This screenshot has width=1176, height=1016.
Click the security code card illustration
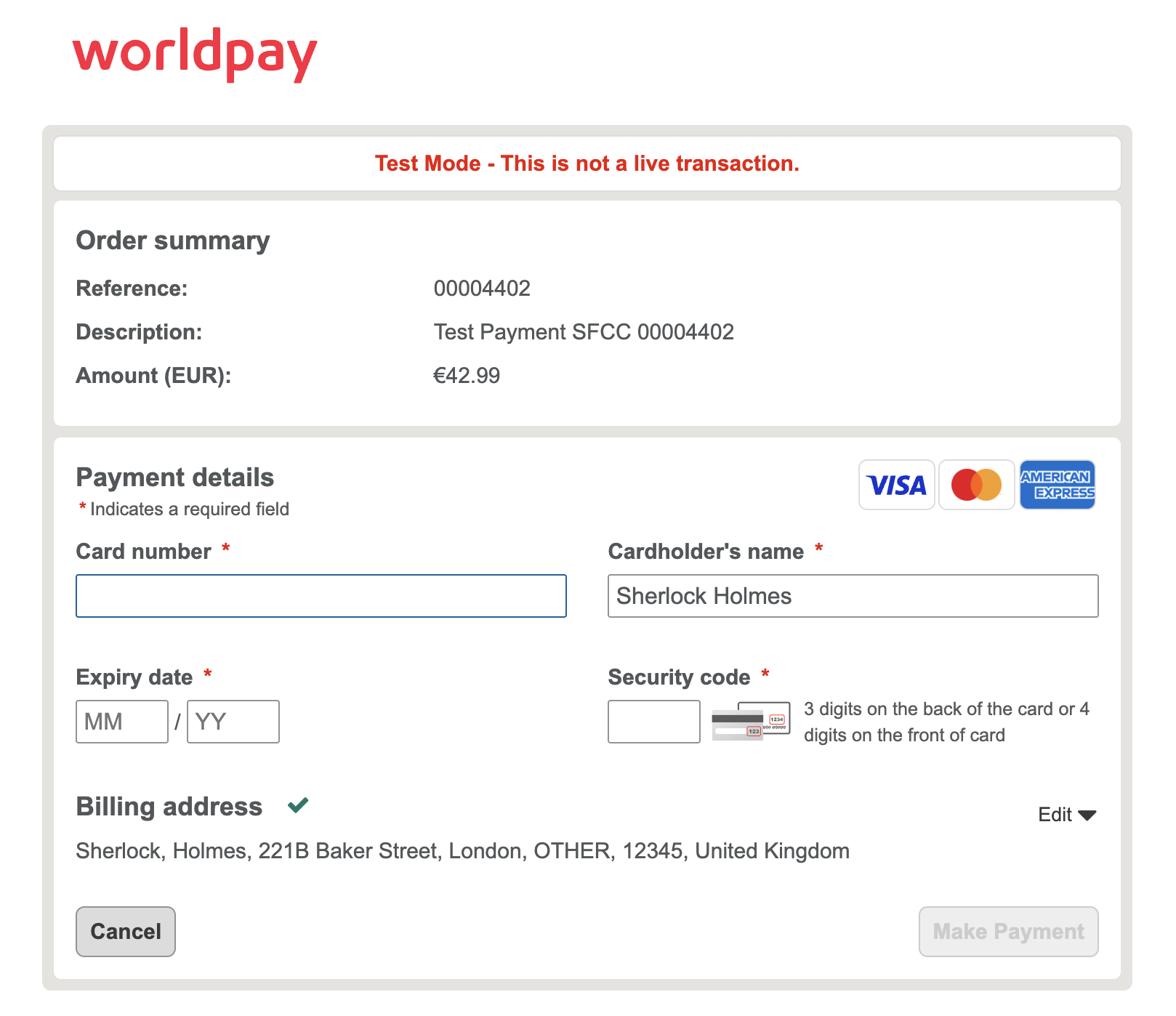pyautogui.click(x=751, y=721)
